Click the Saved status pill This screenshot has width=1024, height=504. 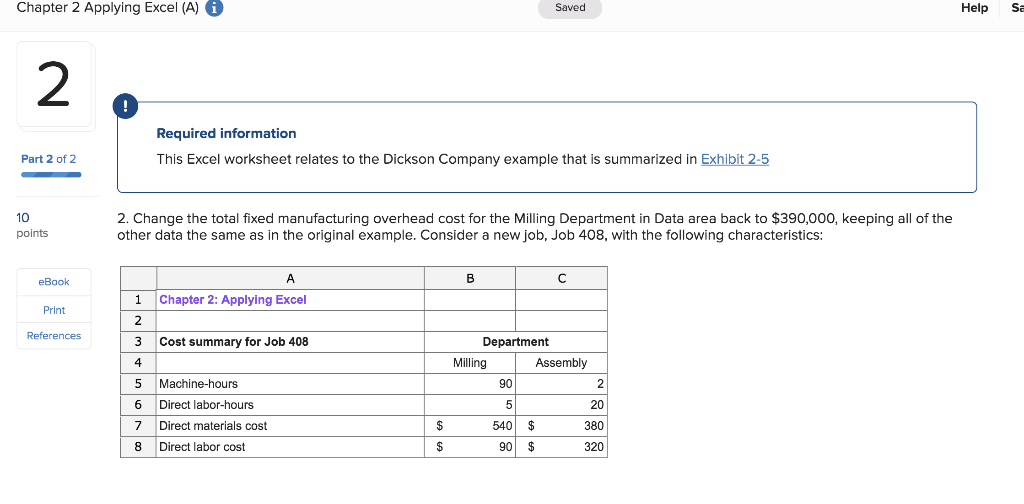pos(569,8)
